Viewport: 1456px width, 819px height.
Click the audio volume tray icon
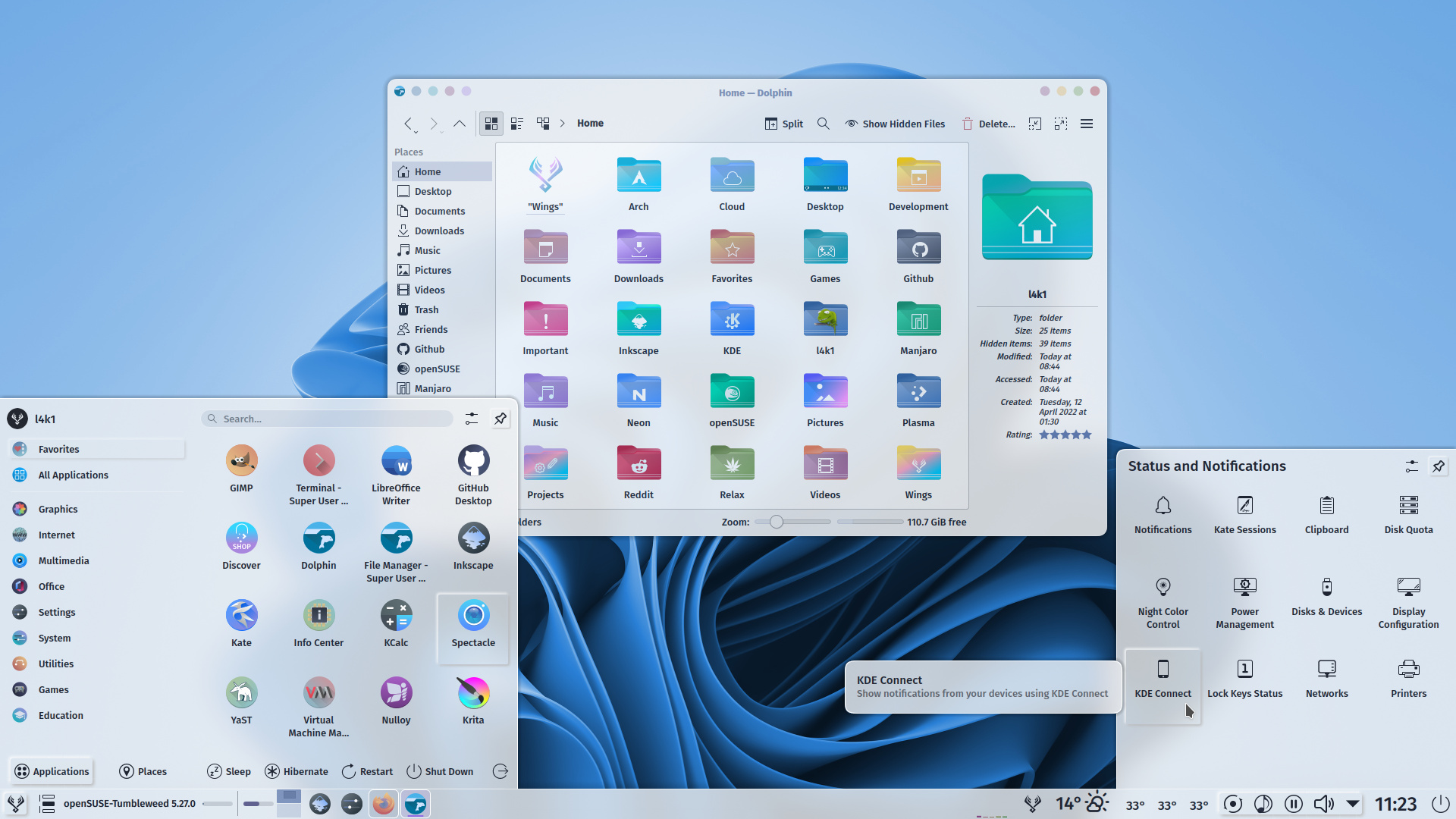point(1323,804)
